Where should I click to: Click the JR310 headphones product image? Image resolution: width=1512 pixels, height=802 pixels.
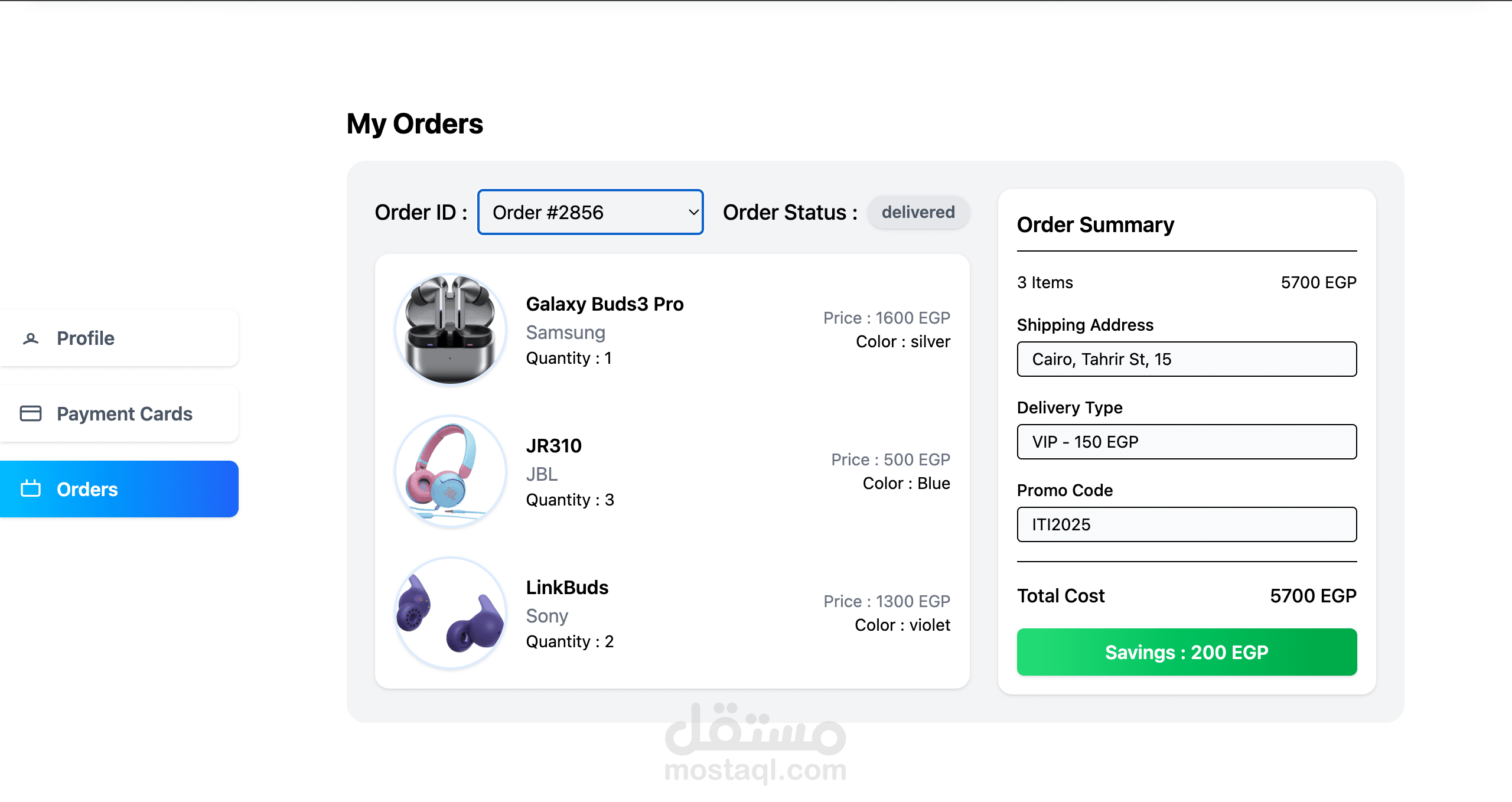click(x=451, y=471)
